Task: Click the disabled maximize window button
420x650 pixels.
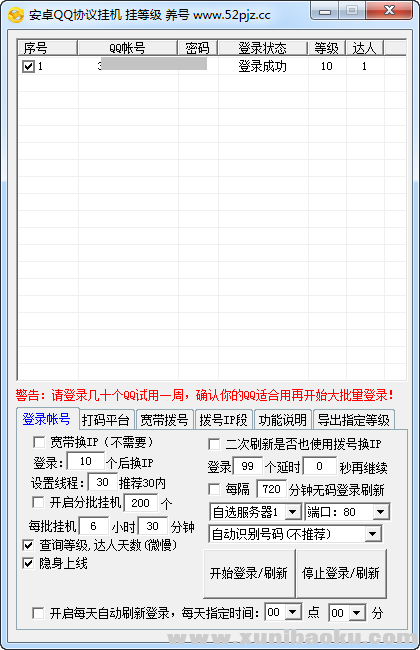Action: tap(352, 11)
